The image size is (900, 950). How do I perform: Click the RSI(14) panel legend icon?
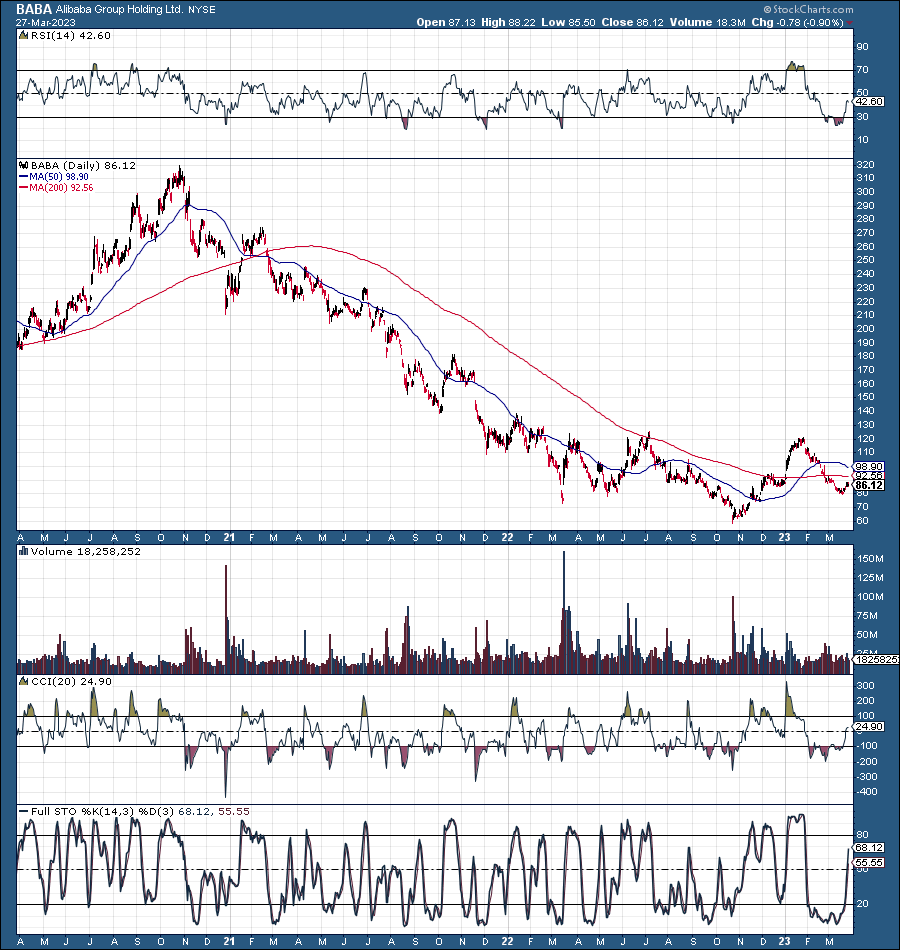tap(24, 35)
